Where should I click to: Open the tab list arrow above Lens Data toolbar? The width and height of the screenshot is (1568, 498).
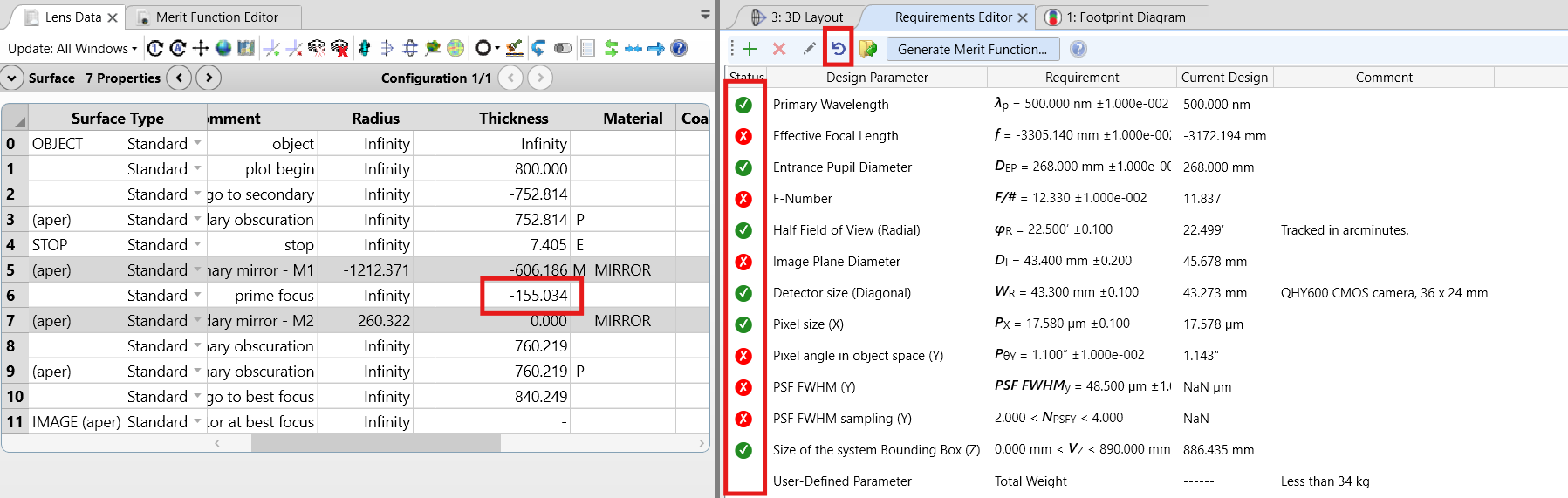point(705,15)
